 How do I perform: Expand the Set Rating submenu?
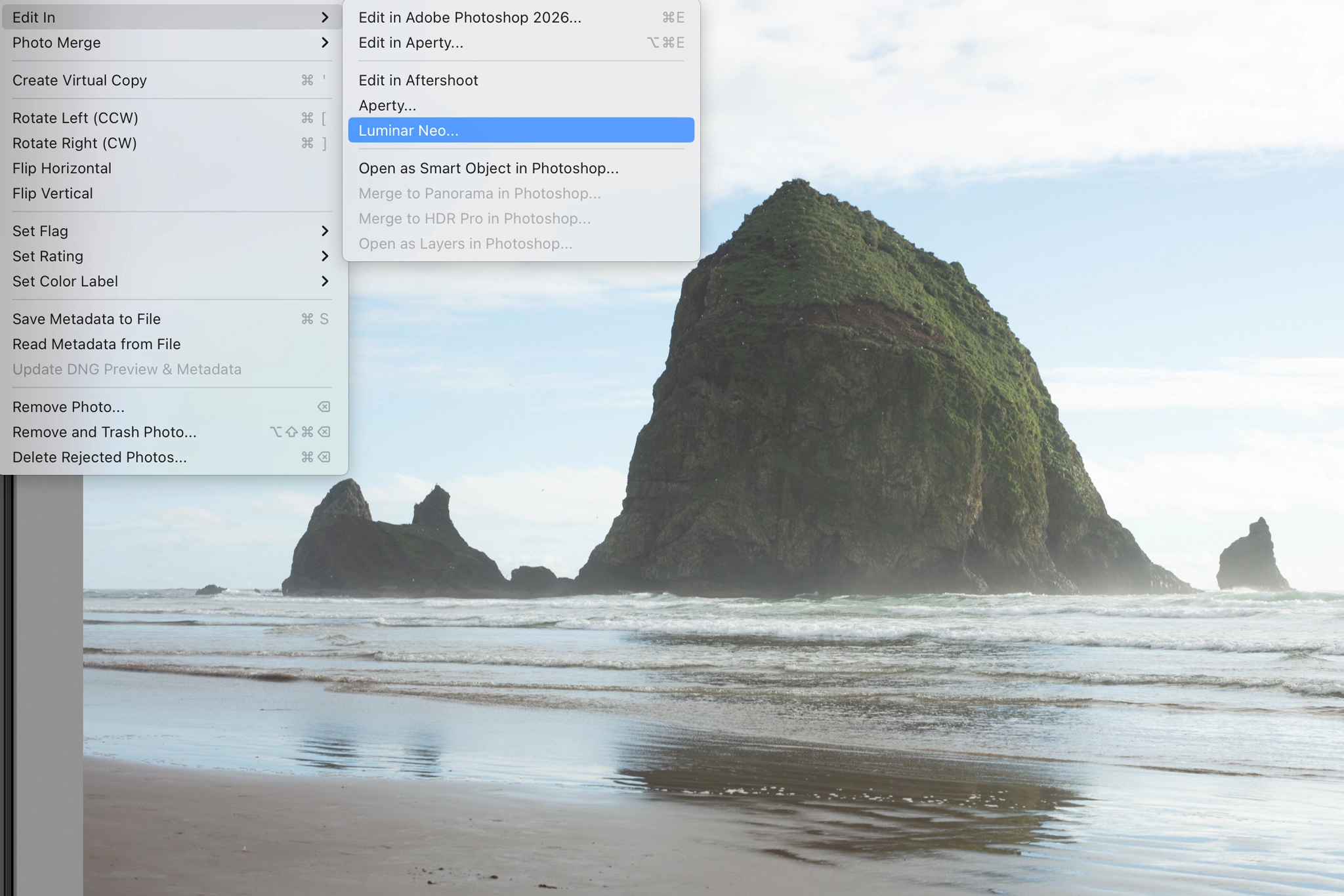[171, 256]
